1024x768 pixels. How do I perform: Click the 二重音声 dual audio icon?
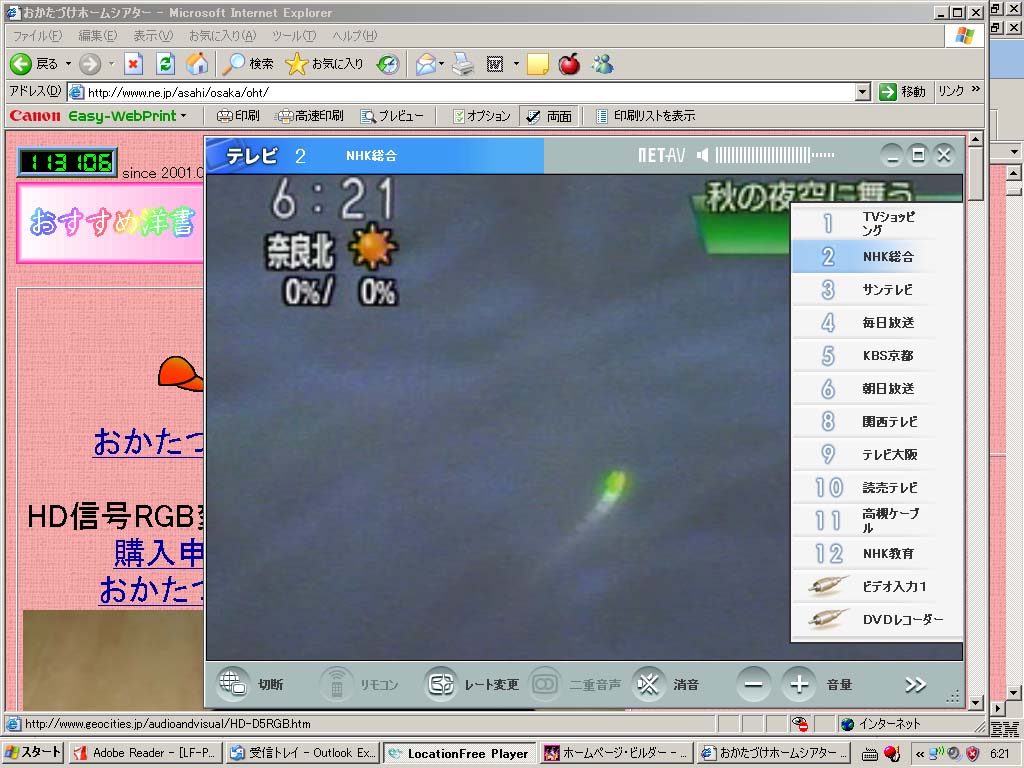click(x=545, y=684)
